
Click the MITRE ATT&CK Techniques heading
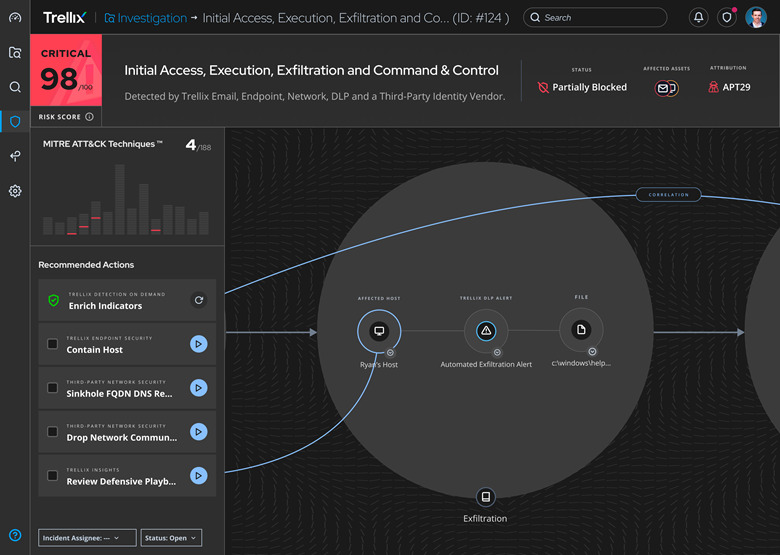point(102,144)
